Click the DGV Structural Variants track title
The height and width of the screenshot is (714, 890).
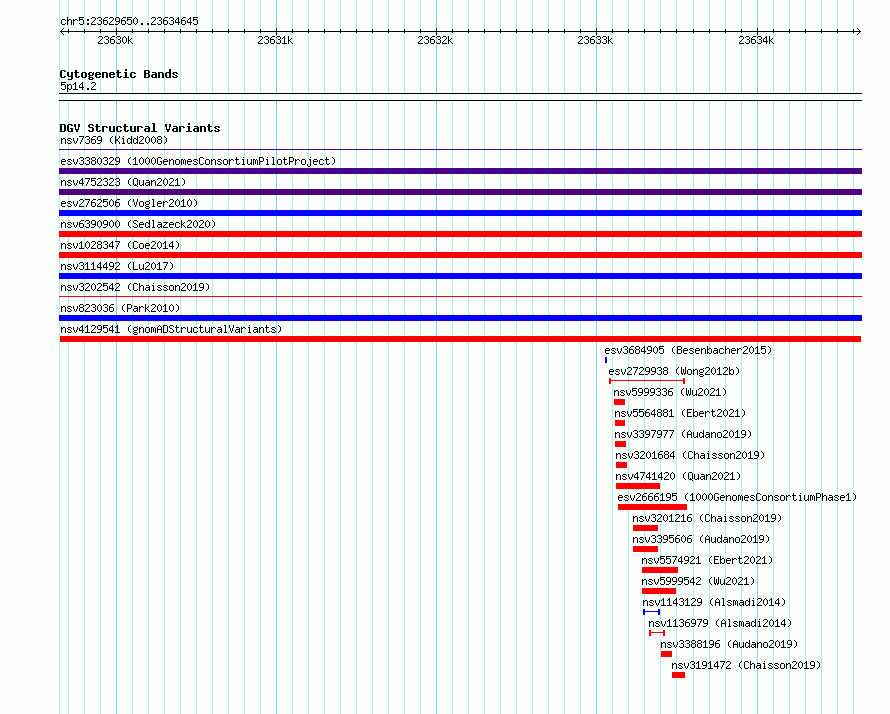pos(140,128)
